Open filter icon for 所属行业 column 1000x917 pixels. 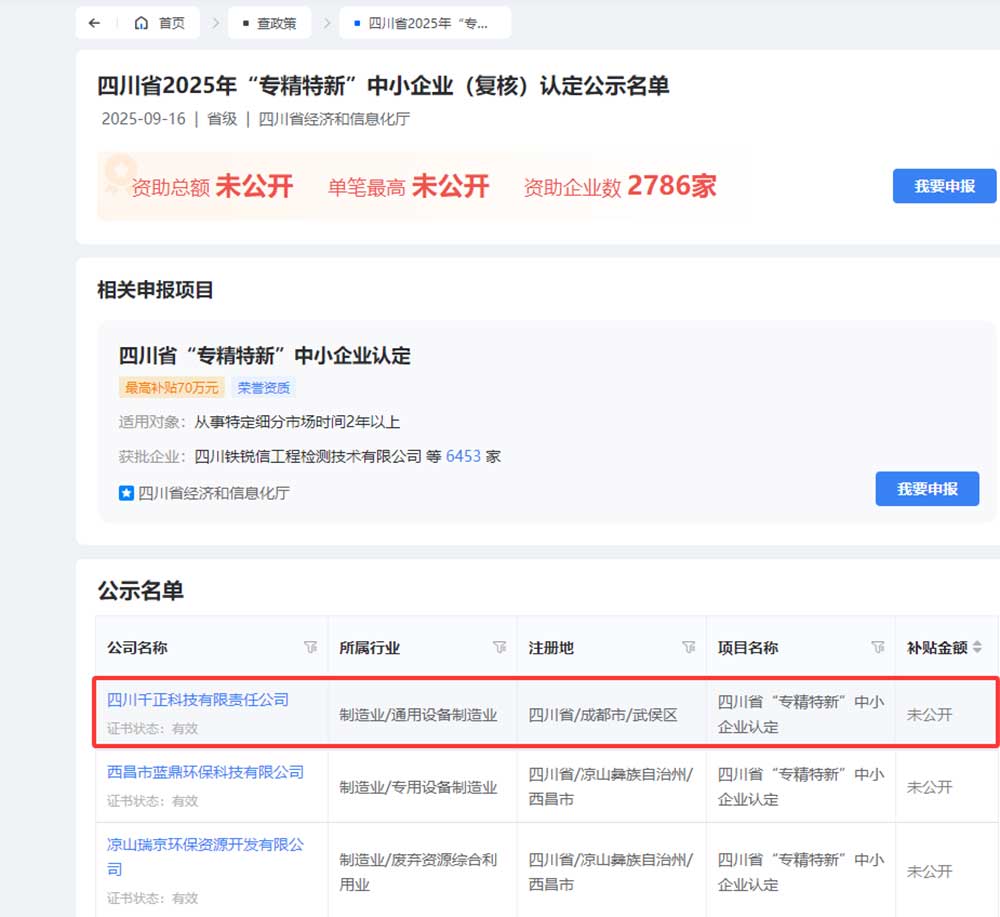point(500,647)
